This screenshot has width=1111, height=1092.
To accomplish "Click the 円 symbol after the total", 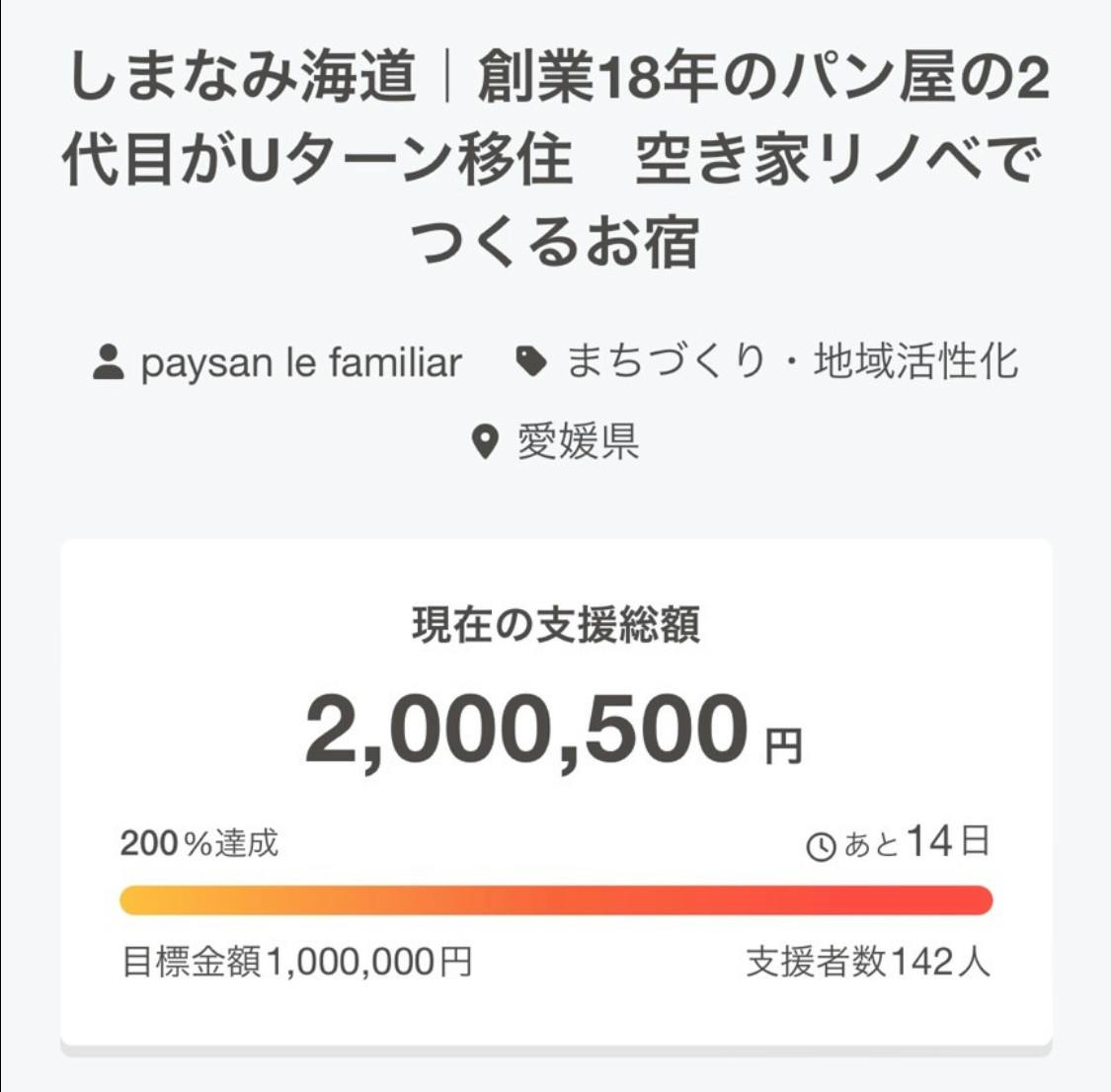I will pos(784,746).
